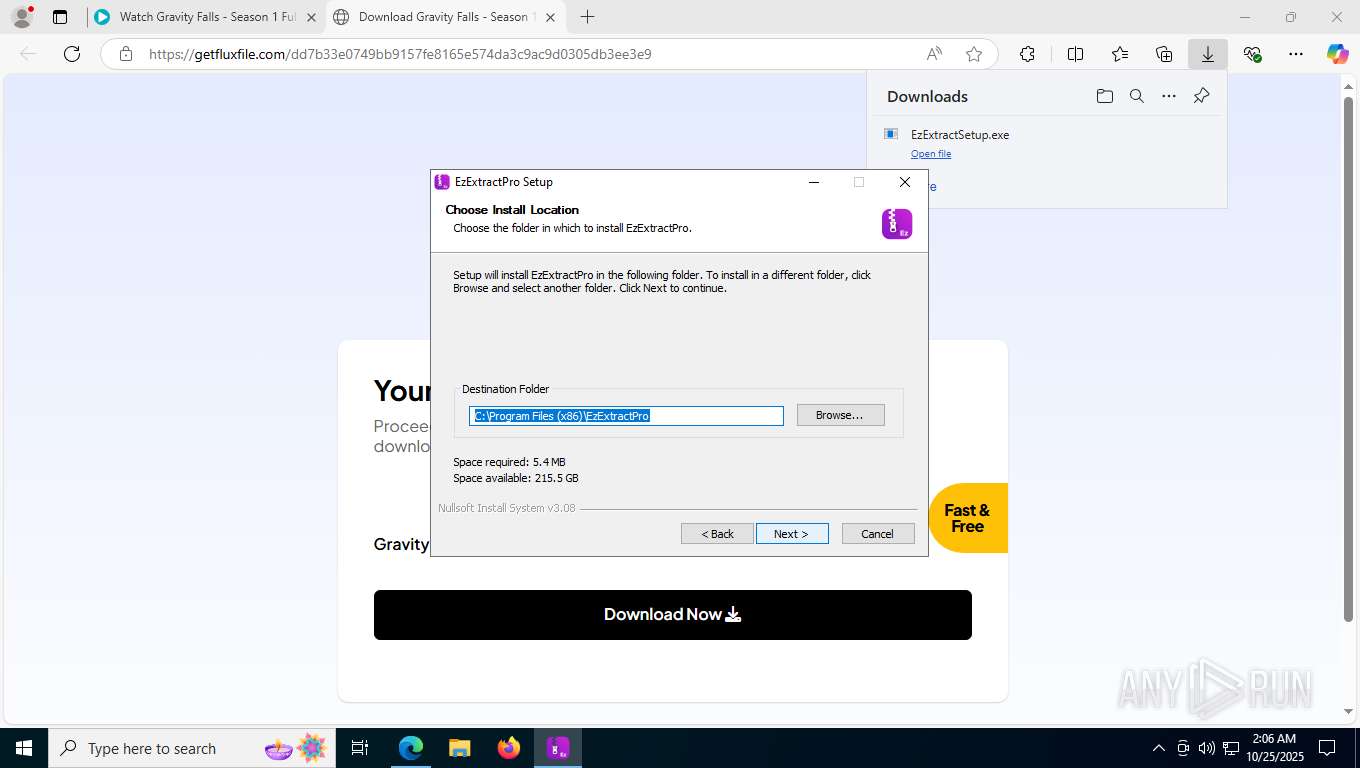Open the downloads folder icon

tap(1105, 96)
